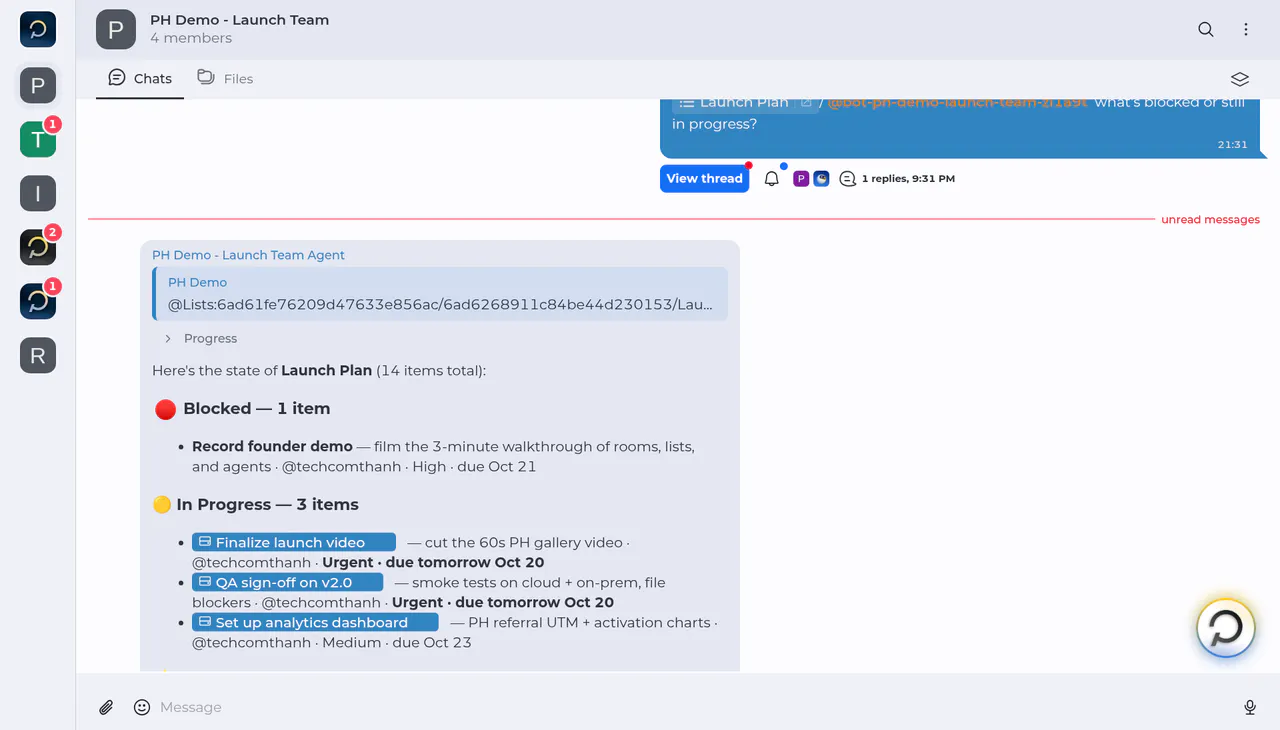Click the layers icon below the header
Viewport: 1280px width, 730px height.
tap(1240, 79)
